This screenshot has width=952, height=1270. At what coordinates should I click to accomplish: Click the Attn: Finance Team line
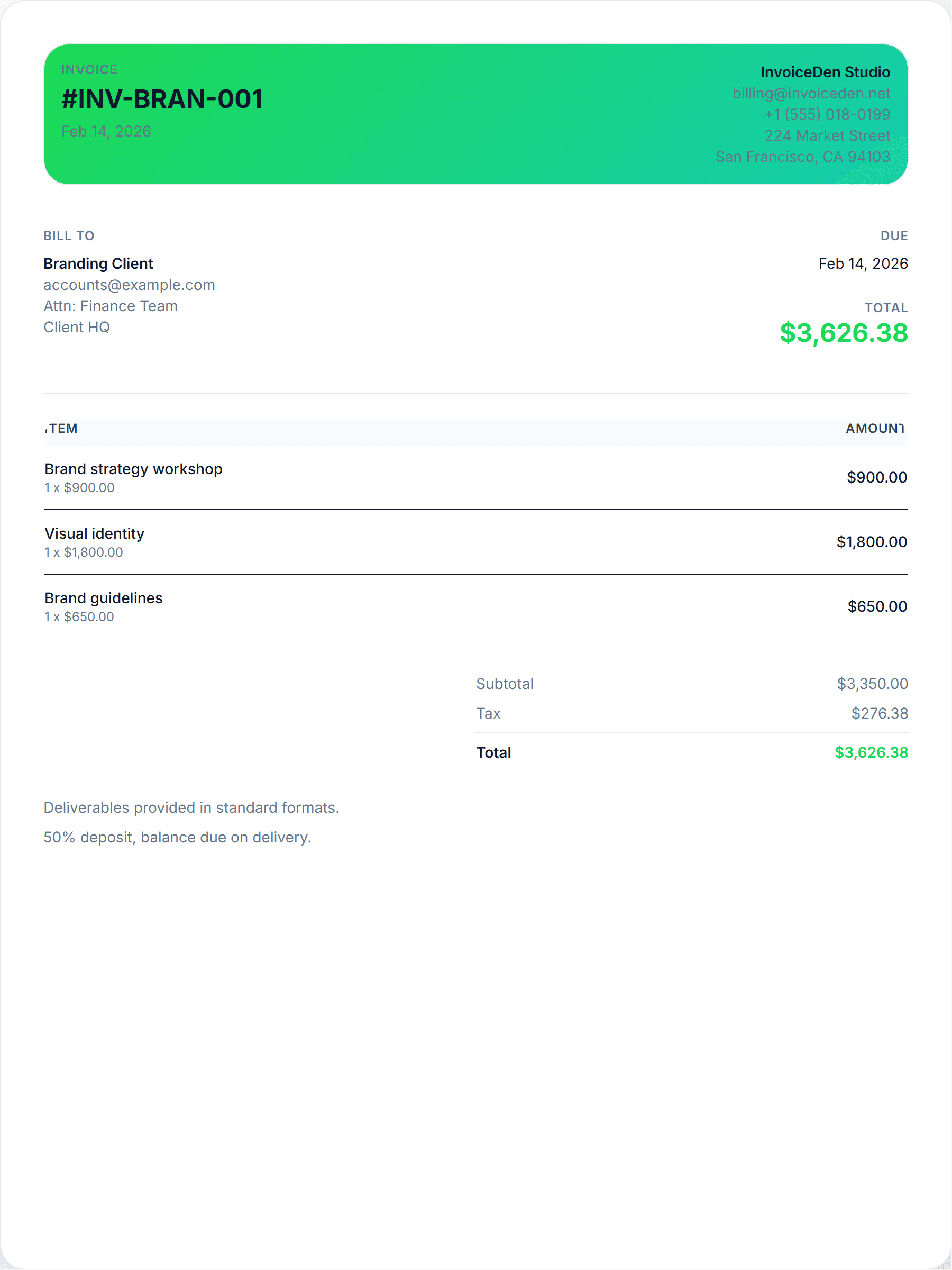111,306
